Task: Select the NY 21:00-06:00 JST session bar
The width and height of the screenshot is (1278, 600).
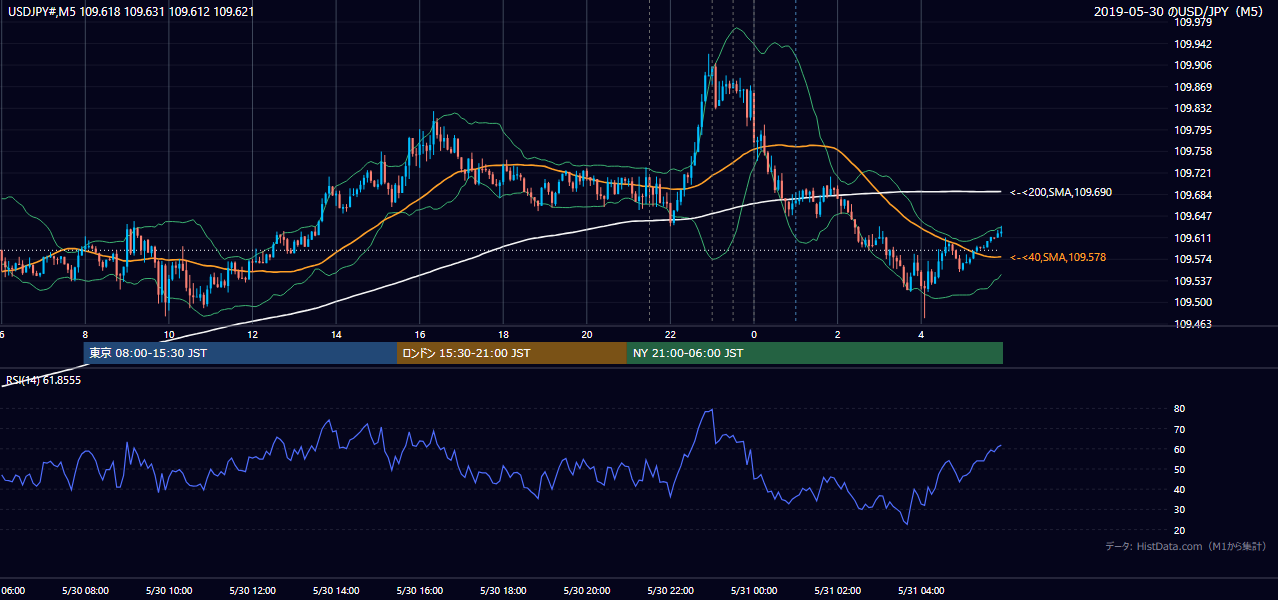Action: (x=815, y=353)
